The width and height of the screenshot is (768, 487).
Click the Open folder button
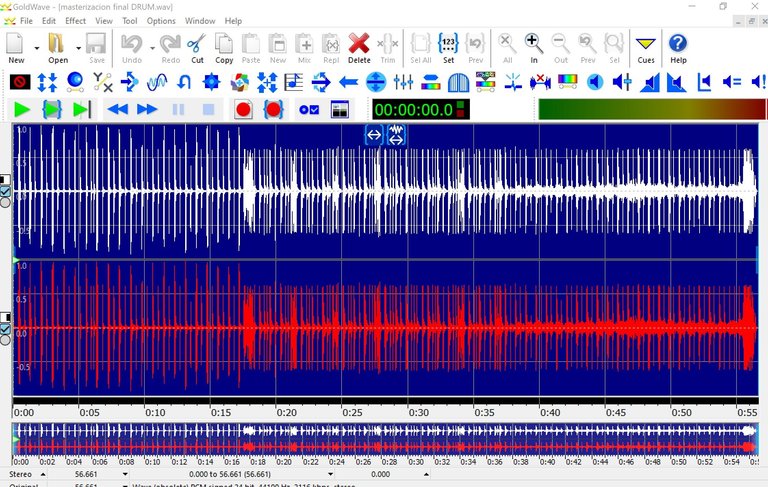click(58, 49)
